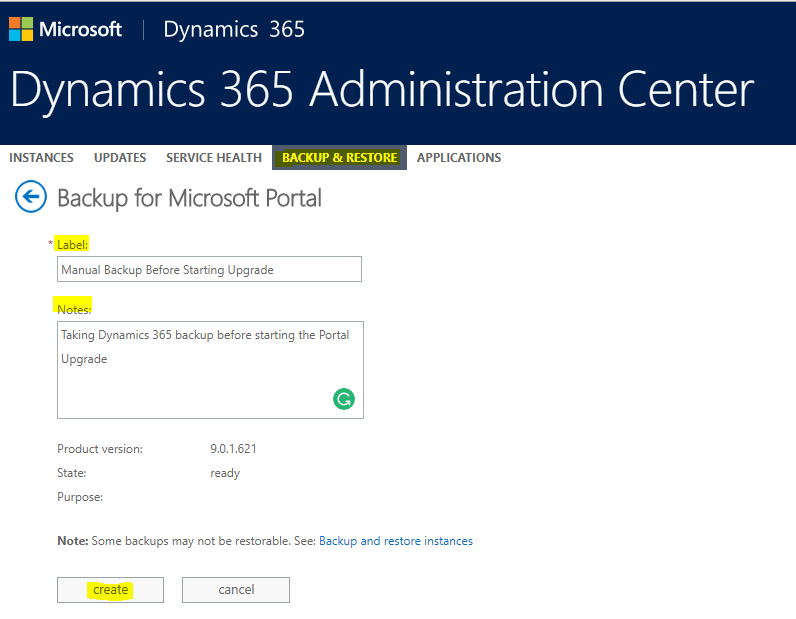This screenshot has height=619, width=796.
Task: Open the SERVICE HEALTH tab
Action: tap(214, 158)
